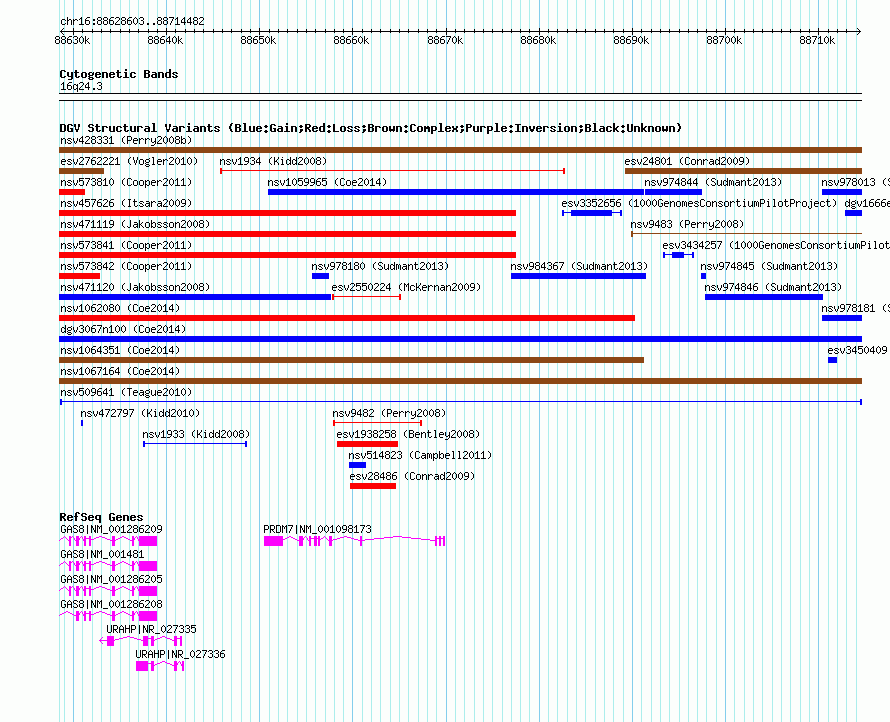The height and width of the screenshot is (722, 890).
Task: Open the nsv9482 (Perry2008) loss variant
Action: coord(377,423)
